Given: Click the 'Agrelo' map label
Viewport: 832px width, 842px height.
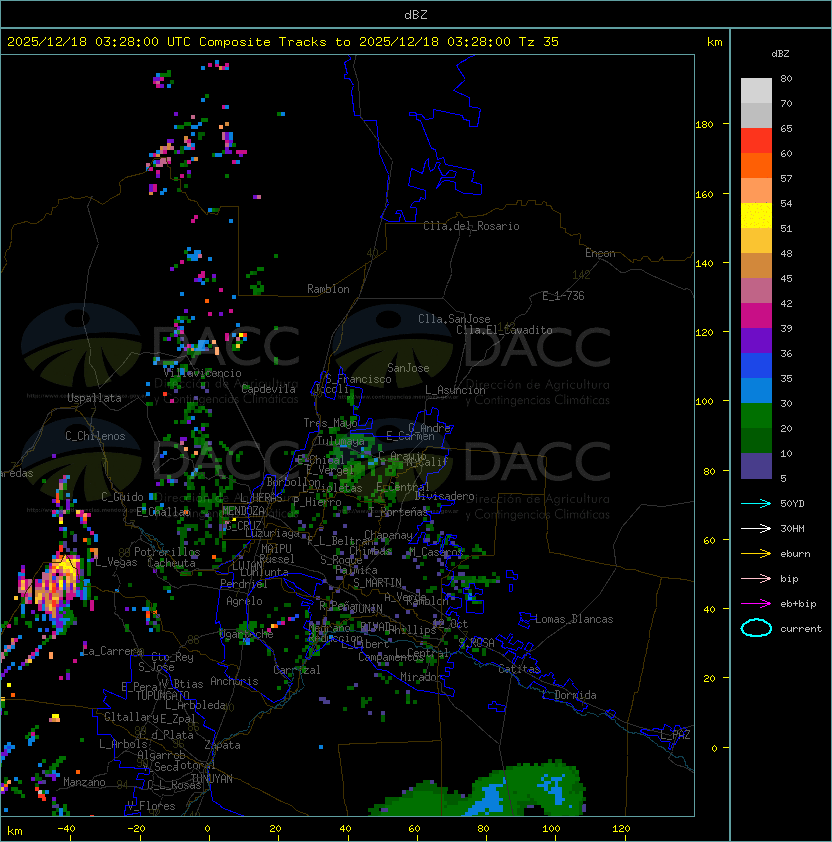Looking at the screenshot, I should pos(244,601).
